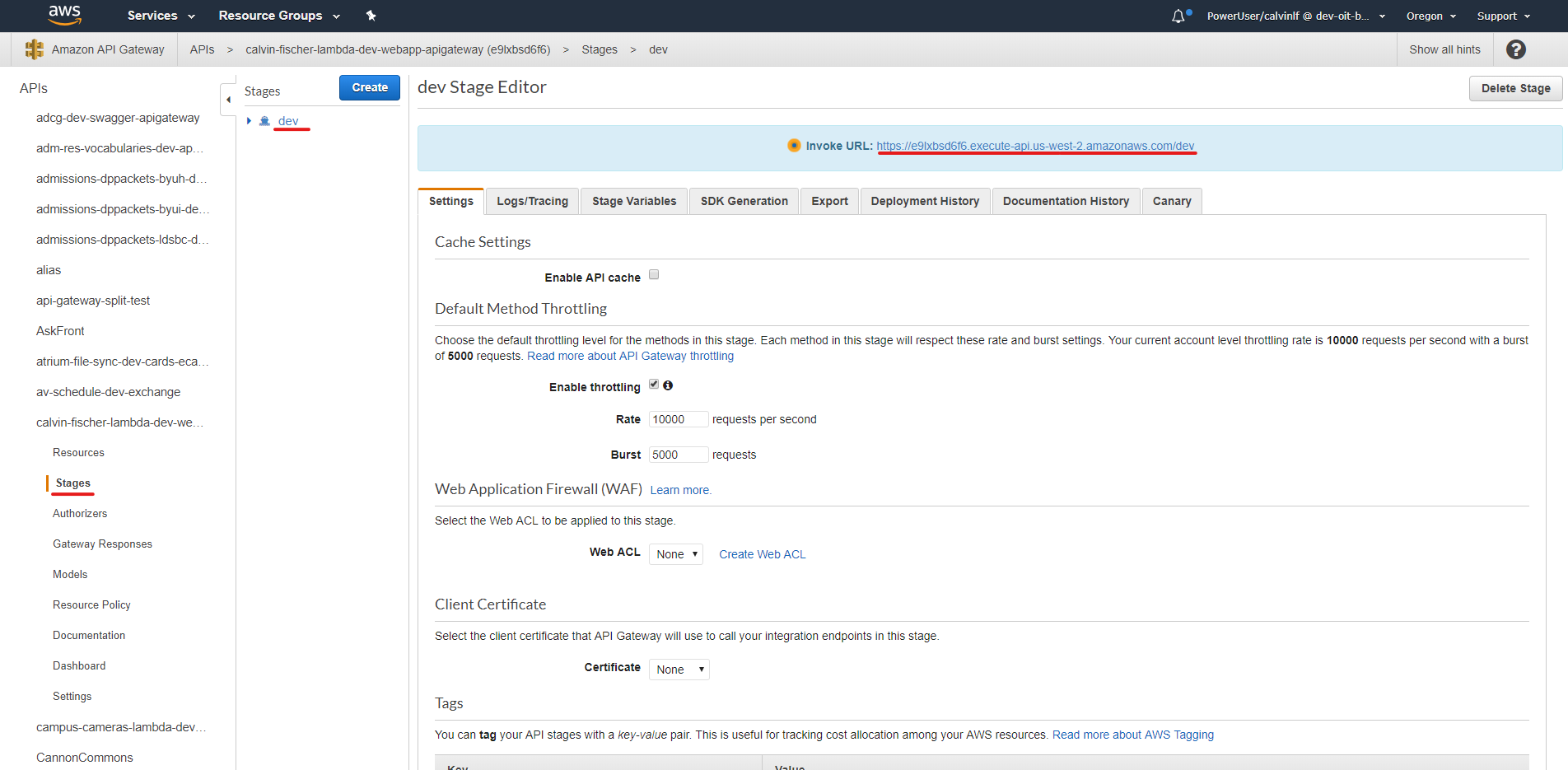
Task: Open the Certificate dropdown
Action: click(679, 670)
